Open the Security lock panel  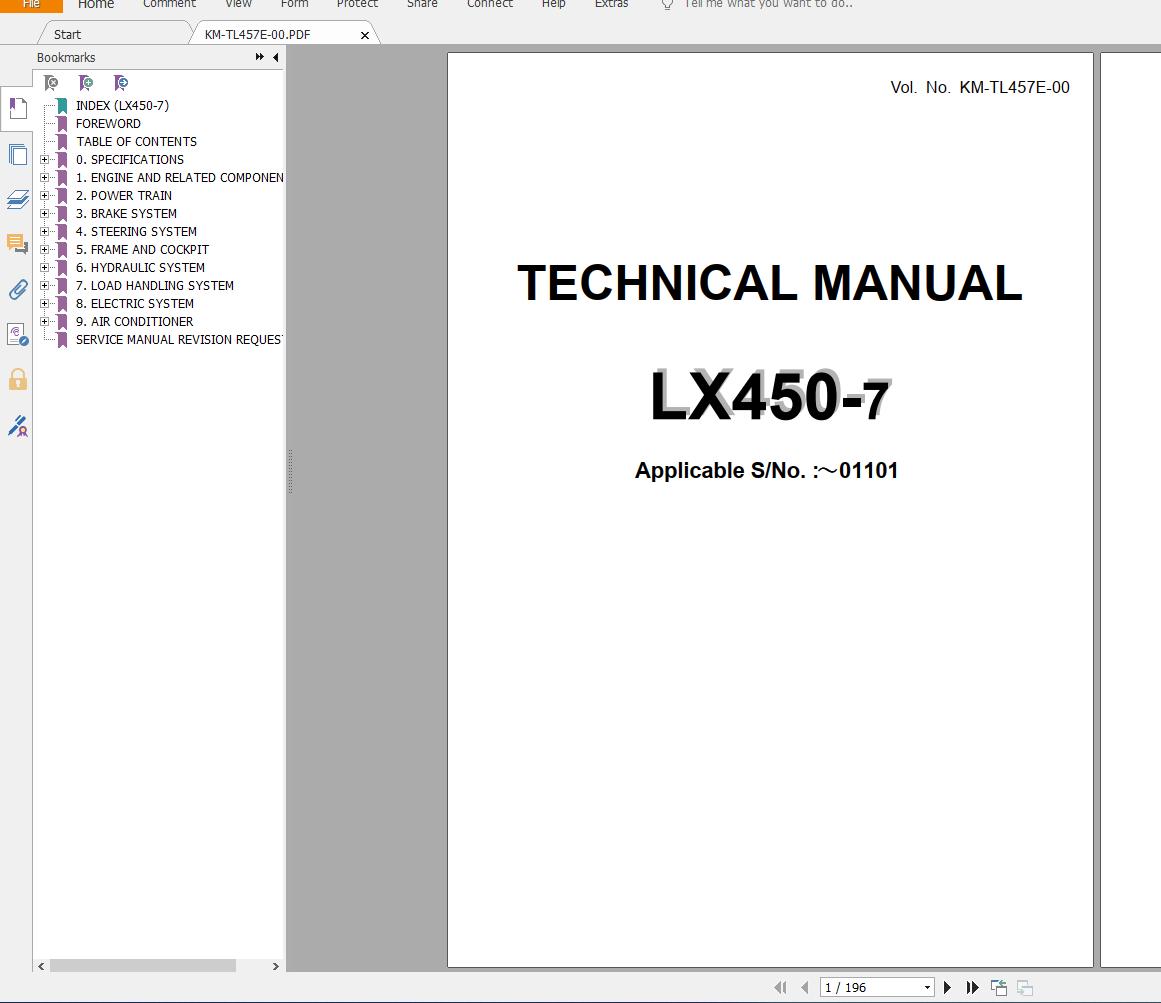coord(18,380)
